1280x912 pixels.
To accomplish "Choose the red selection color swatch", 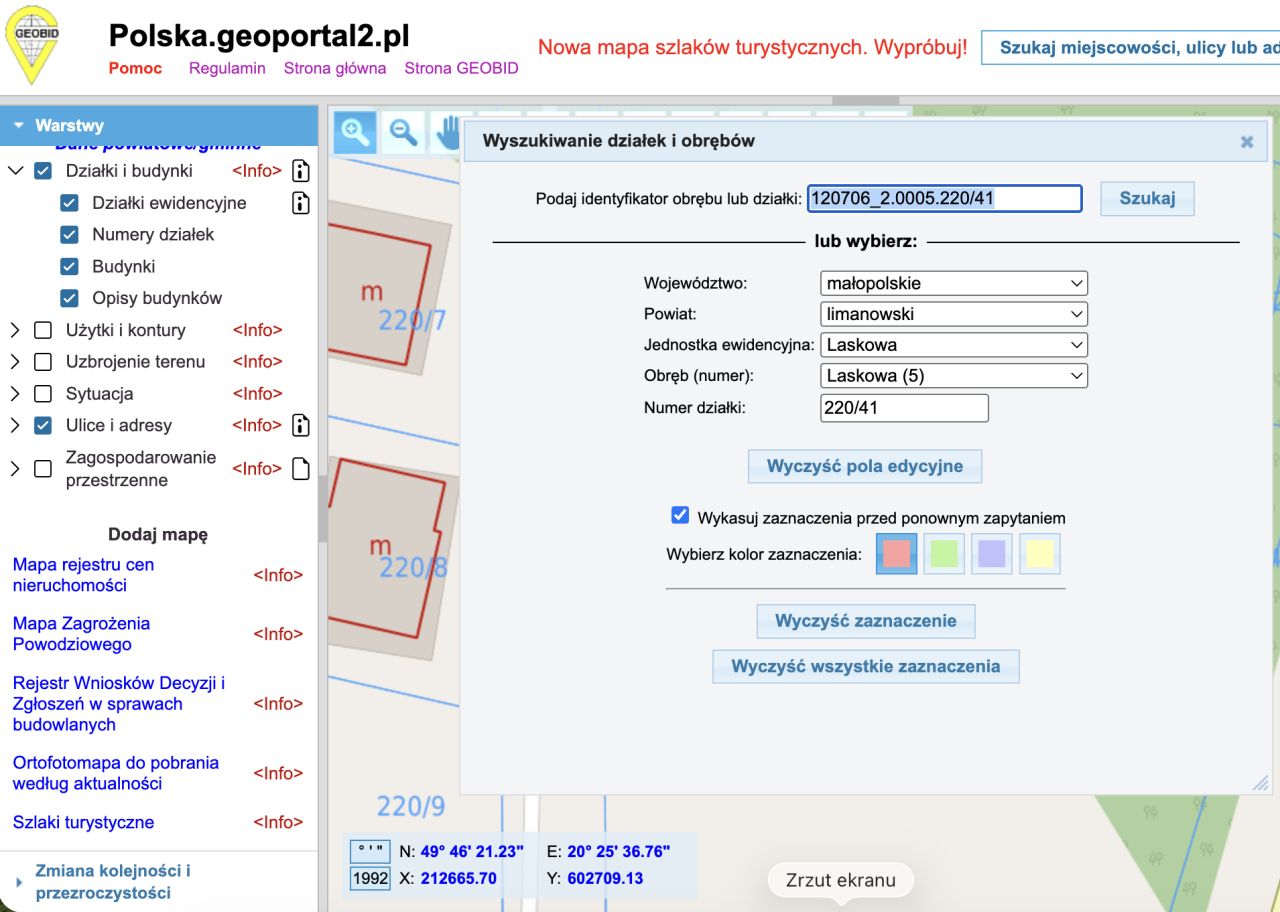I will 897,553.
